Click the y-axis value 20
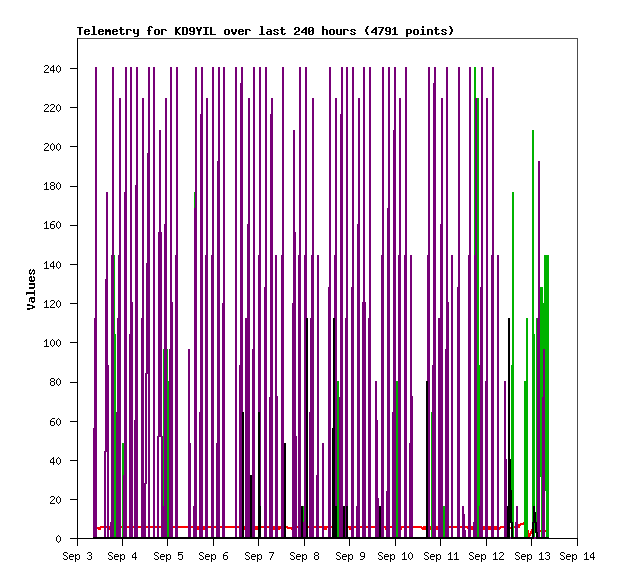The width and height of the screenshot is (618, 579). [x=56, y=500]
